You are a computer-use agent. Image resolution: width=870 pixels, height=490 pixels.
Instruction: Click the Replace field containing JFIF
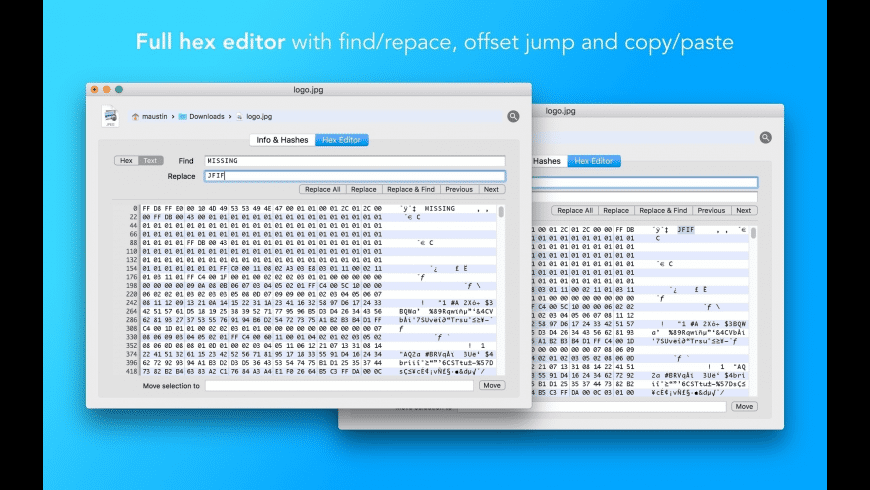click(x=355, y=176)
